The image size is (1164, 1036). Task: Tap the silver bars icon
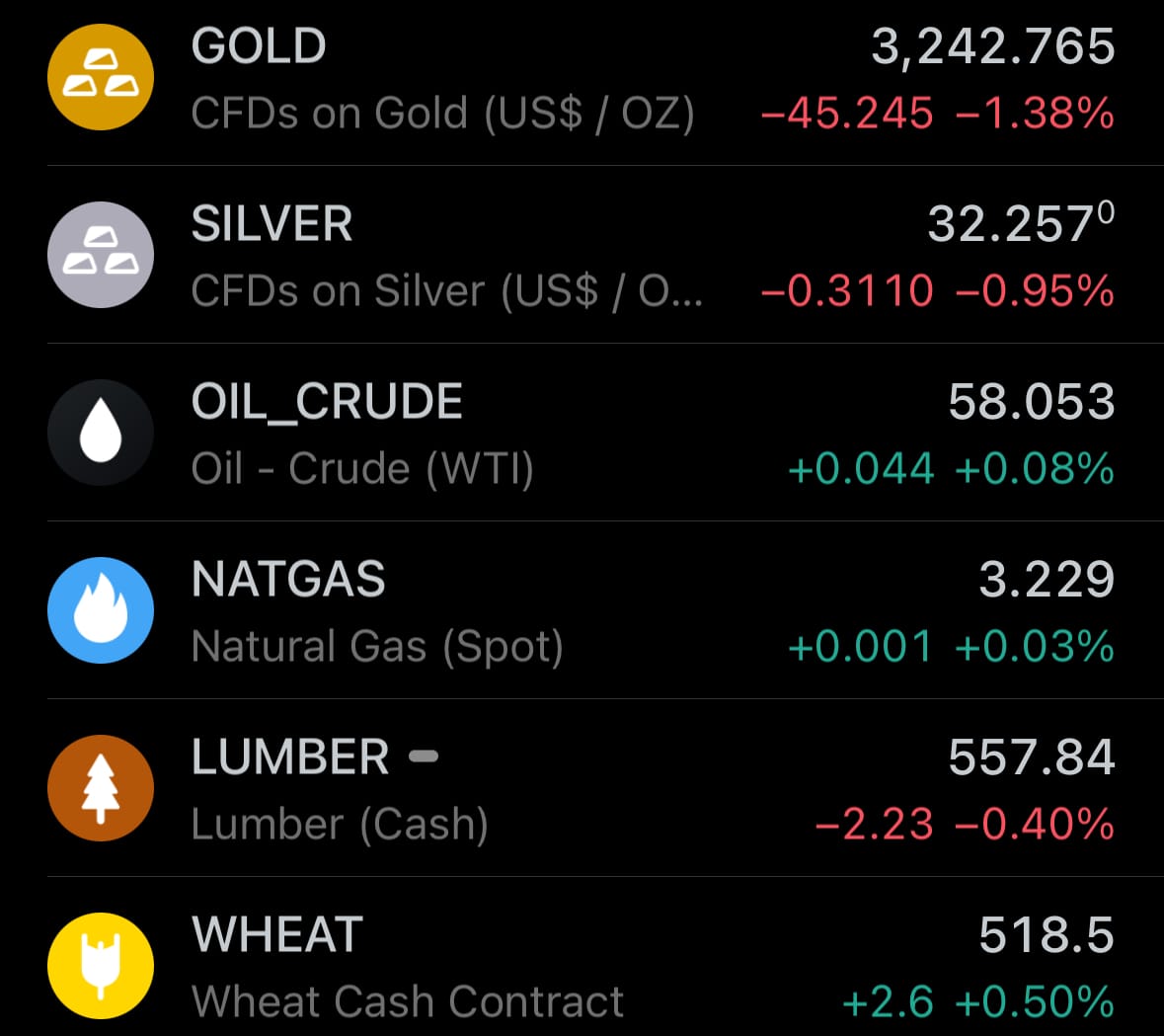101,255
